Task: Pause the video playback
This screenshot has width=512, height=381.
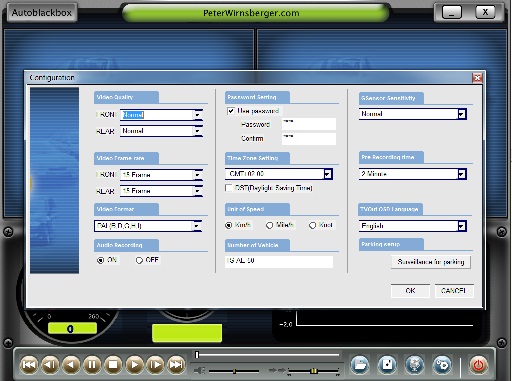Action: (x=92, y=365)
